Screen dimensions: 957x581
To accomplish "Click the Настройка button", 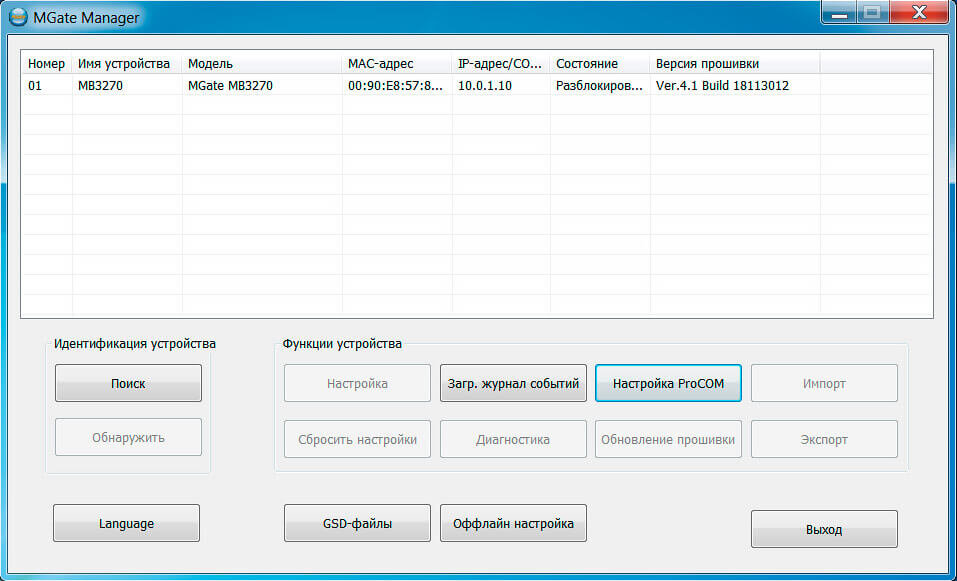I will [x=357, y=383].
